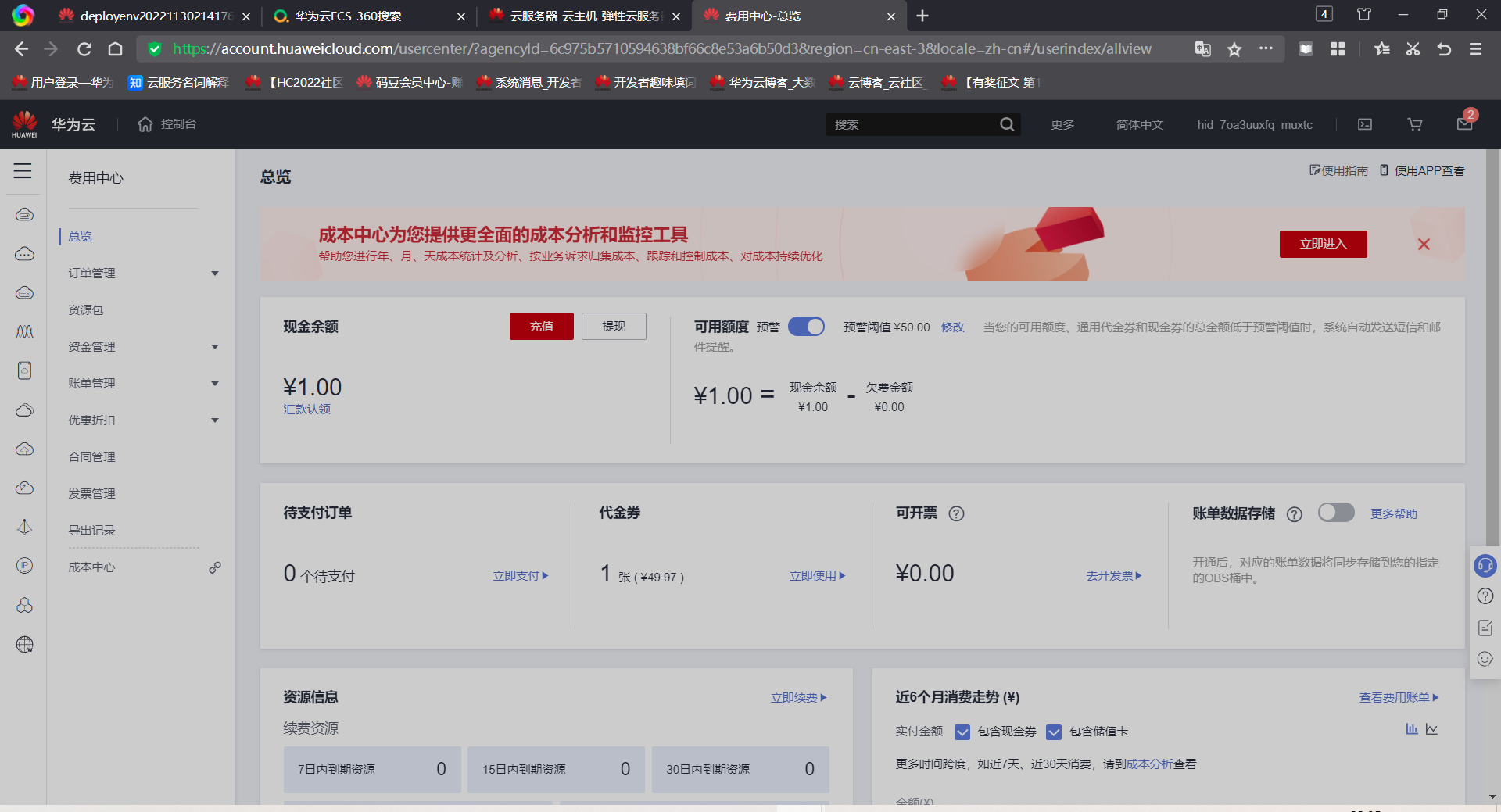
Task: Switch to the 华为云ECS_360搜索 tab
Action: coord(370,16)
